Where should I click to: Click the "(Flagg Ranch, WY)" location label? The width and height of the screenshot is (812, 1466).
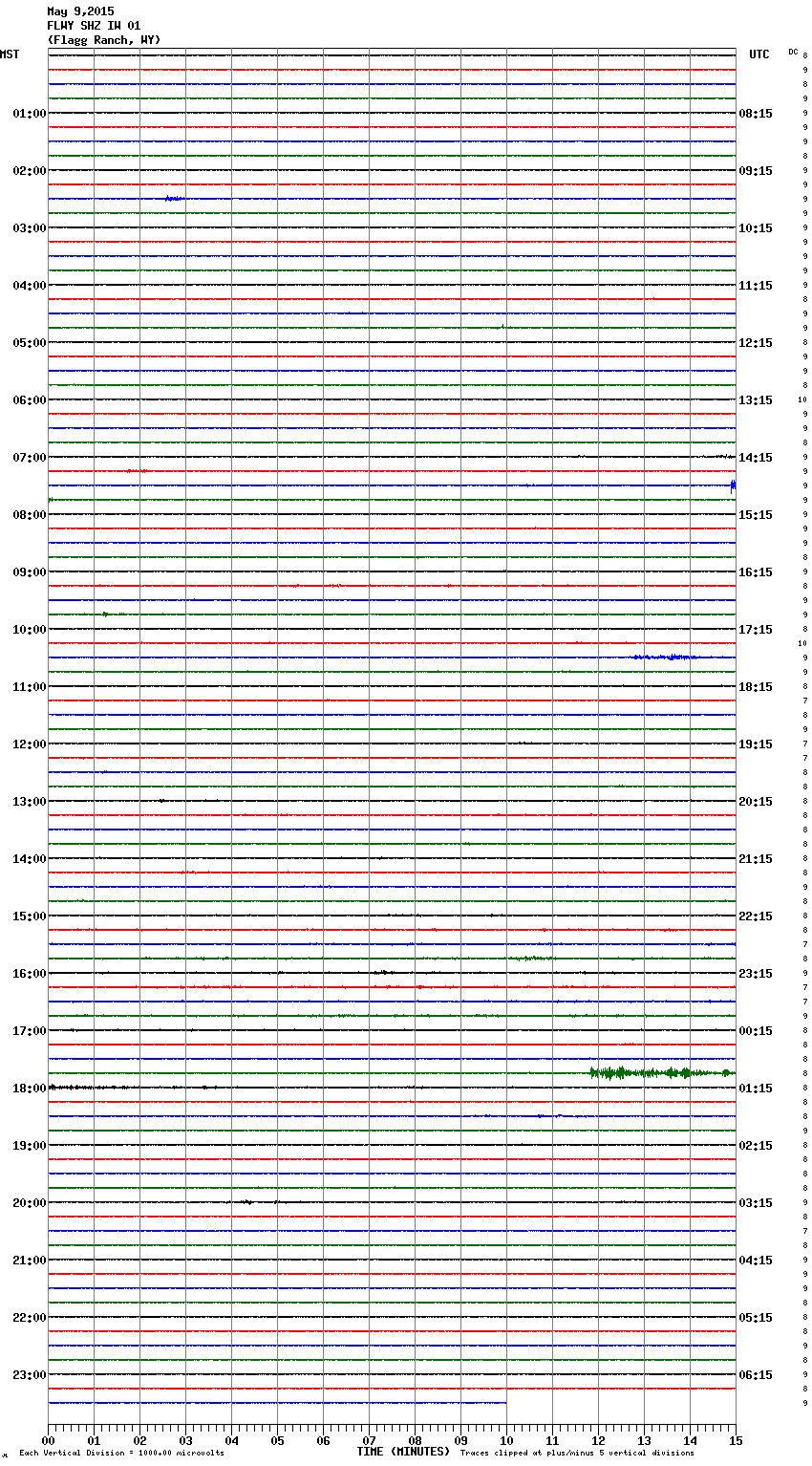click(104, 40)
